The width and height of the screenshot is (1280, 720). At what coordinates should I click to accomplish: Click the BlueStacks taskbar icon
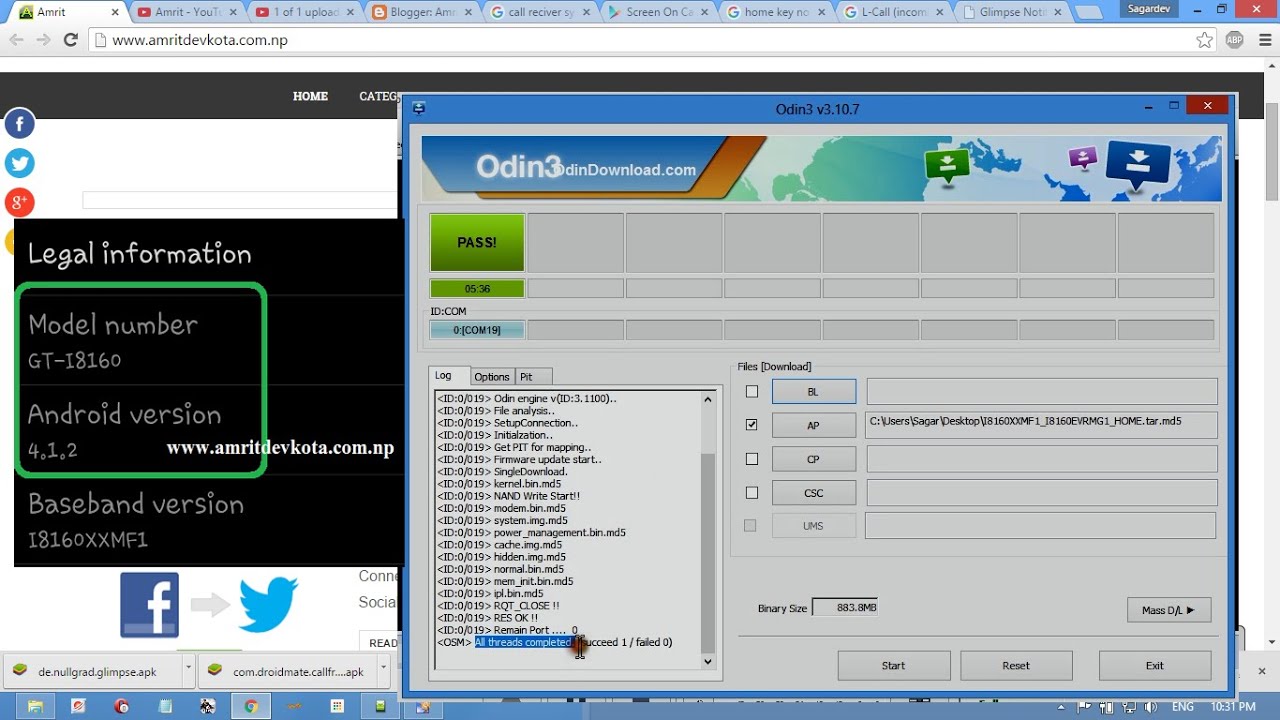[x=380, y=706]
